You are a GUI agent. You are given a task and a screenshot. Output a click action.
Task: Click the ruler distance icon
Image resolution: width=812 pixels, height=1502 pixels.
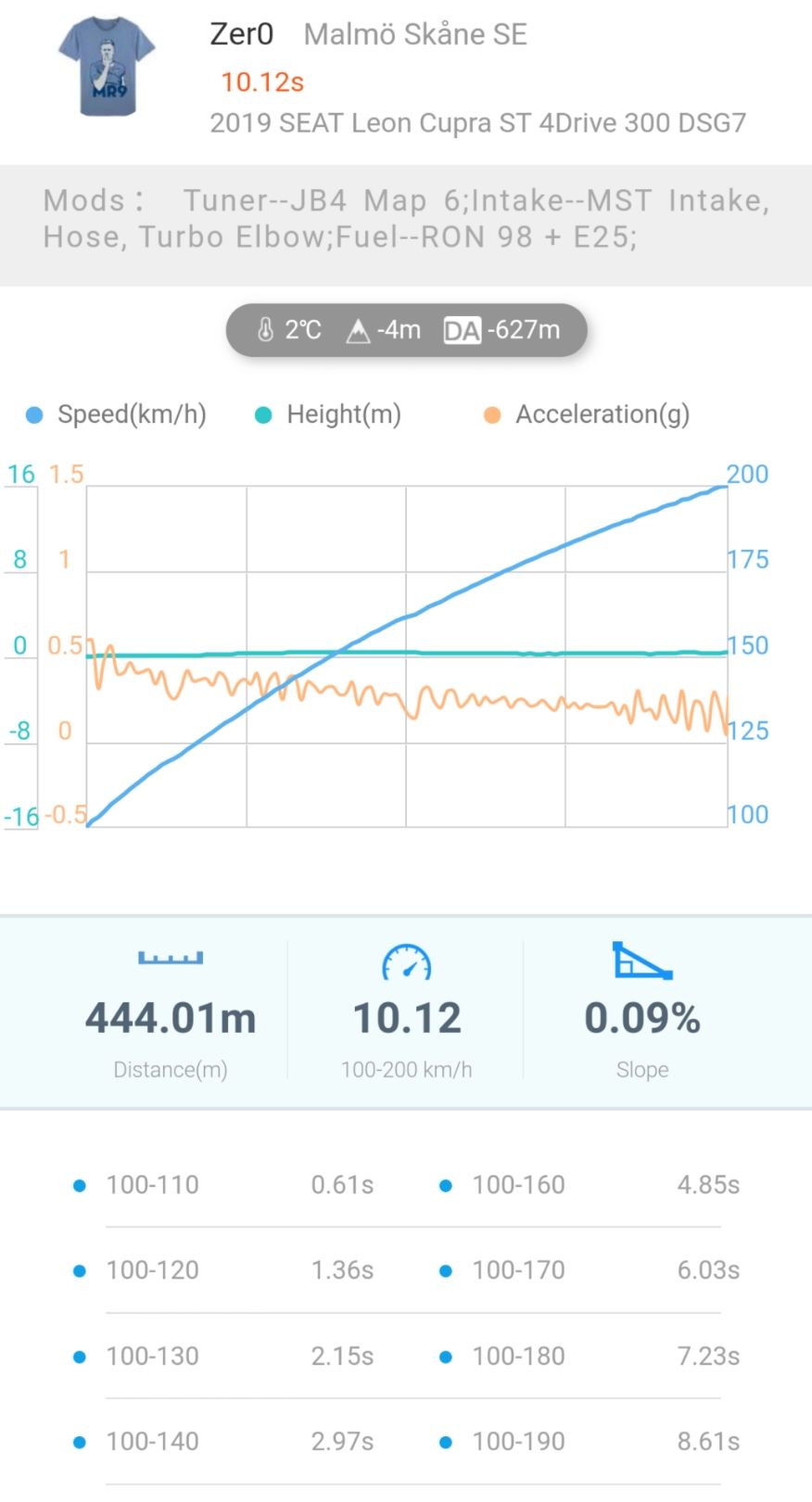click(171, 958)
